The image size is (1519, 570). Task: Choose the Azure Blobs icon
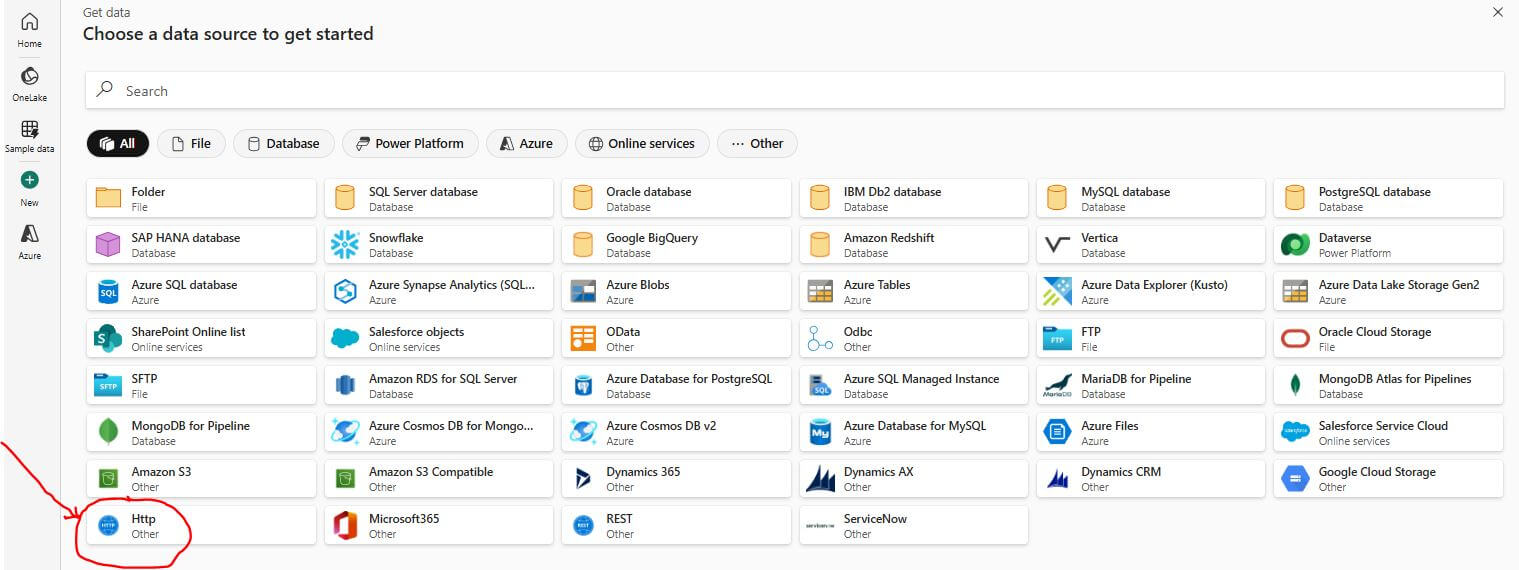[583, 292]
